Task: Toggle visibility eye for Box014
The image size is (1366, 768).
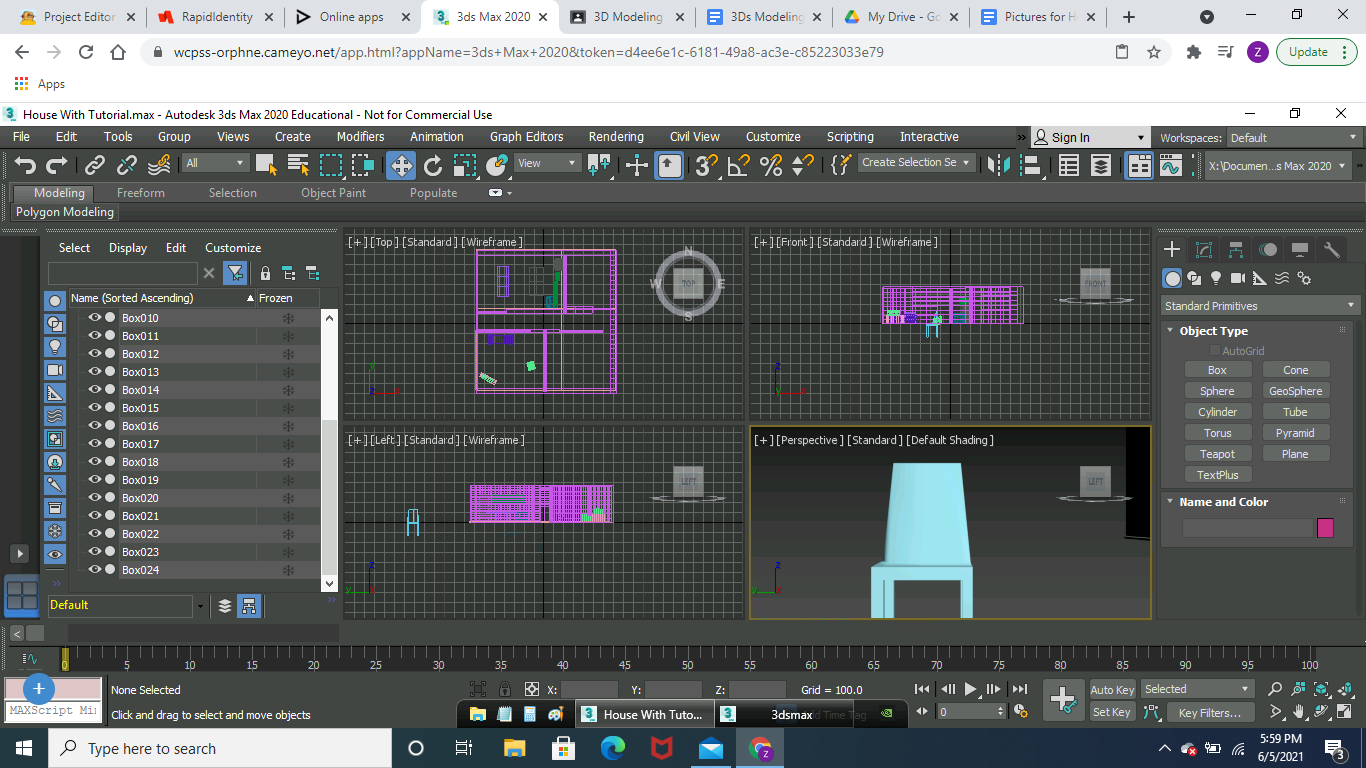Action: coord(96,390)
